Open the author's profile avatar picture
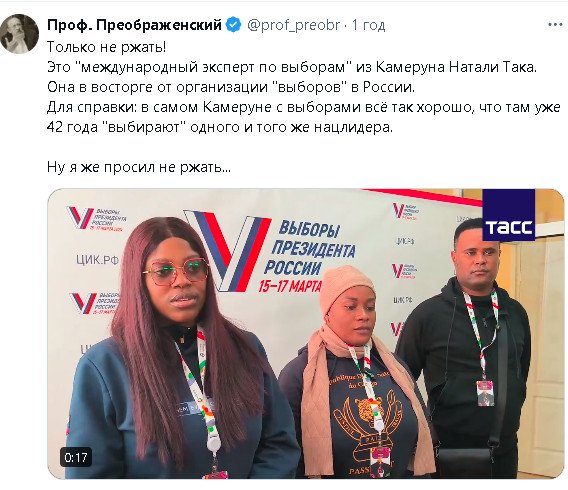This screenshot has width=568, height=490. point(20,34)
